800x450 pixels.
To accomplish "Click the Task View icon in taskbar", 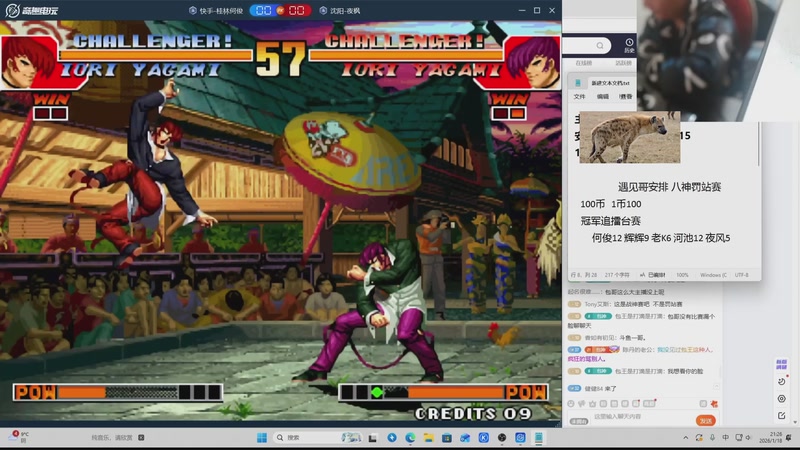I will pyautogui.click(x=373, y=438).
